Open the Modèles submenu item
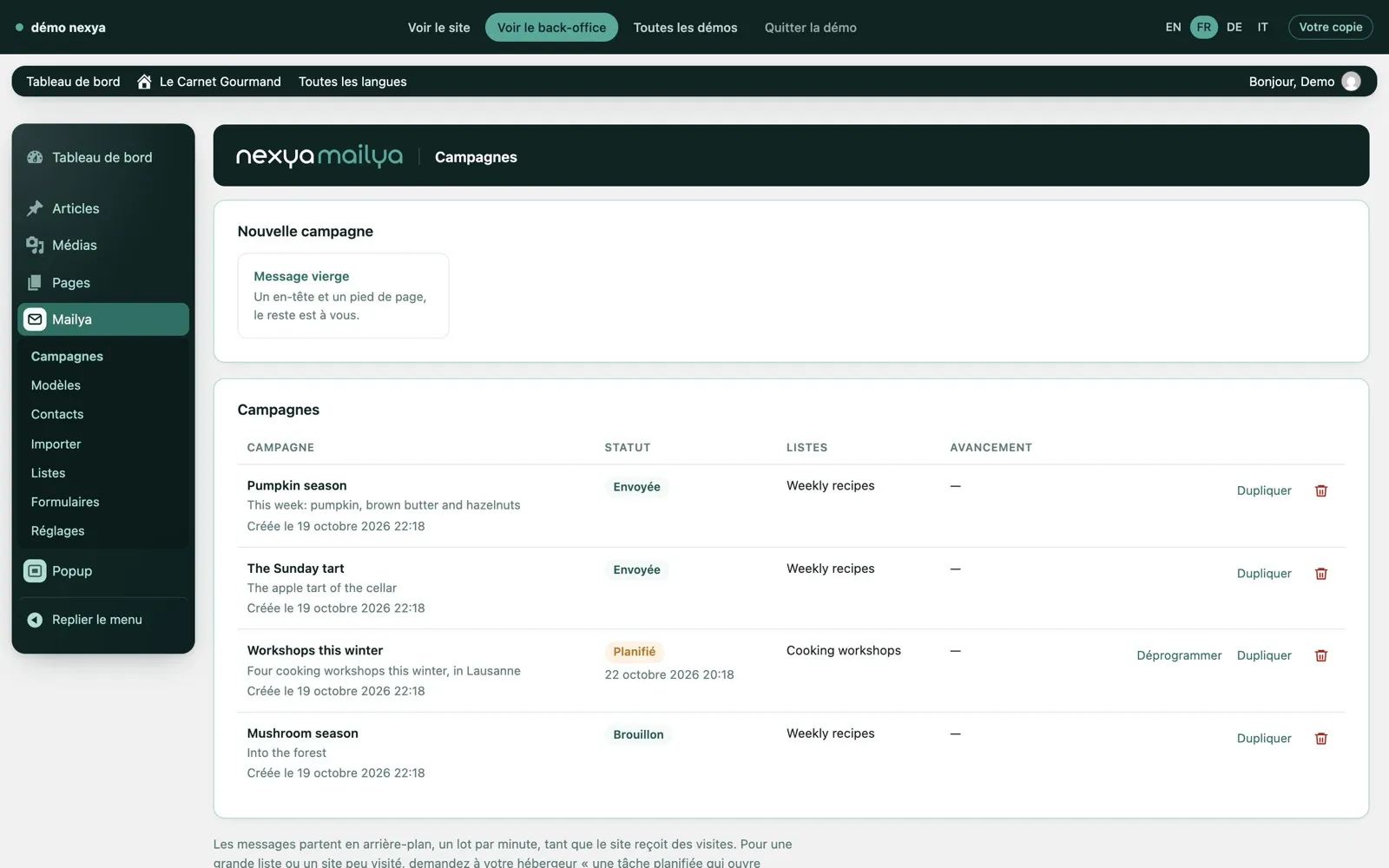The height and width of the screenshot is (868, 1389). tap(56, 385)
